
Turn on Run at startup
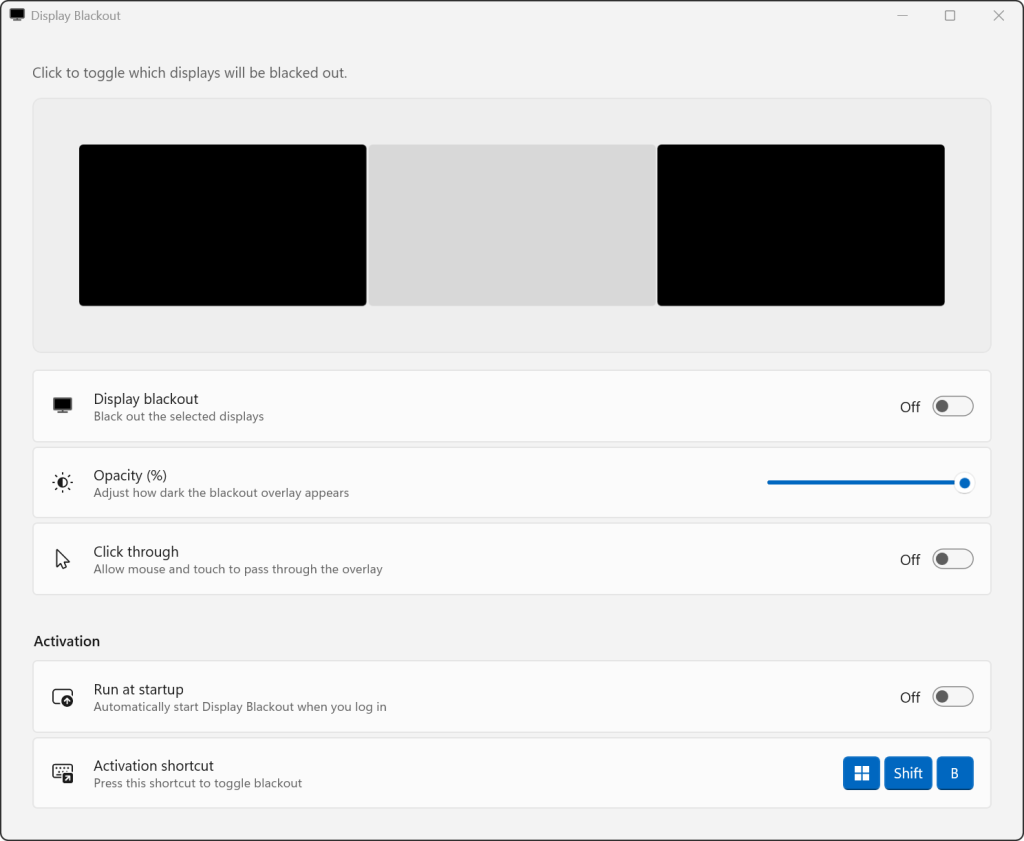pyautogui.click(x=952, y=696)
